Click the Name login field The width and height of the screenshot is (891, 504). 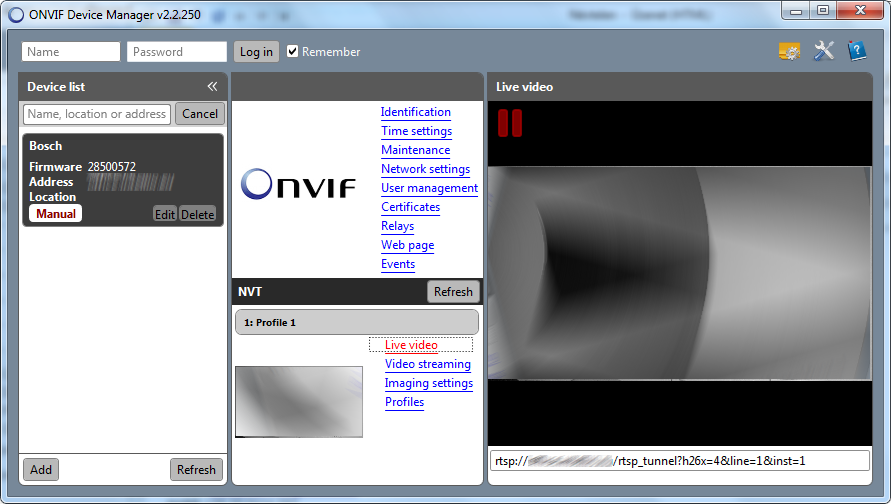71,52
